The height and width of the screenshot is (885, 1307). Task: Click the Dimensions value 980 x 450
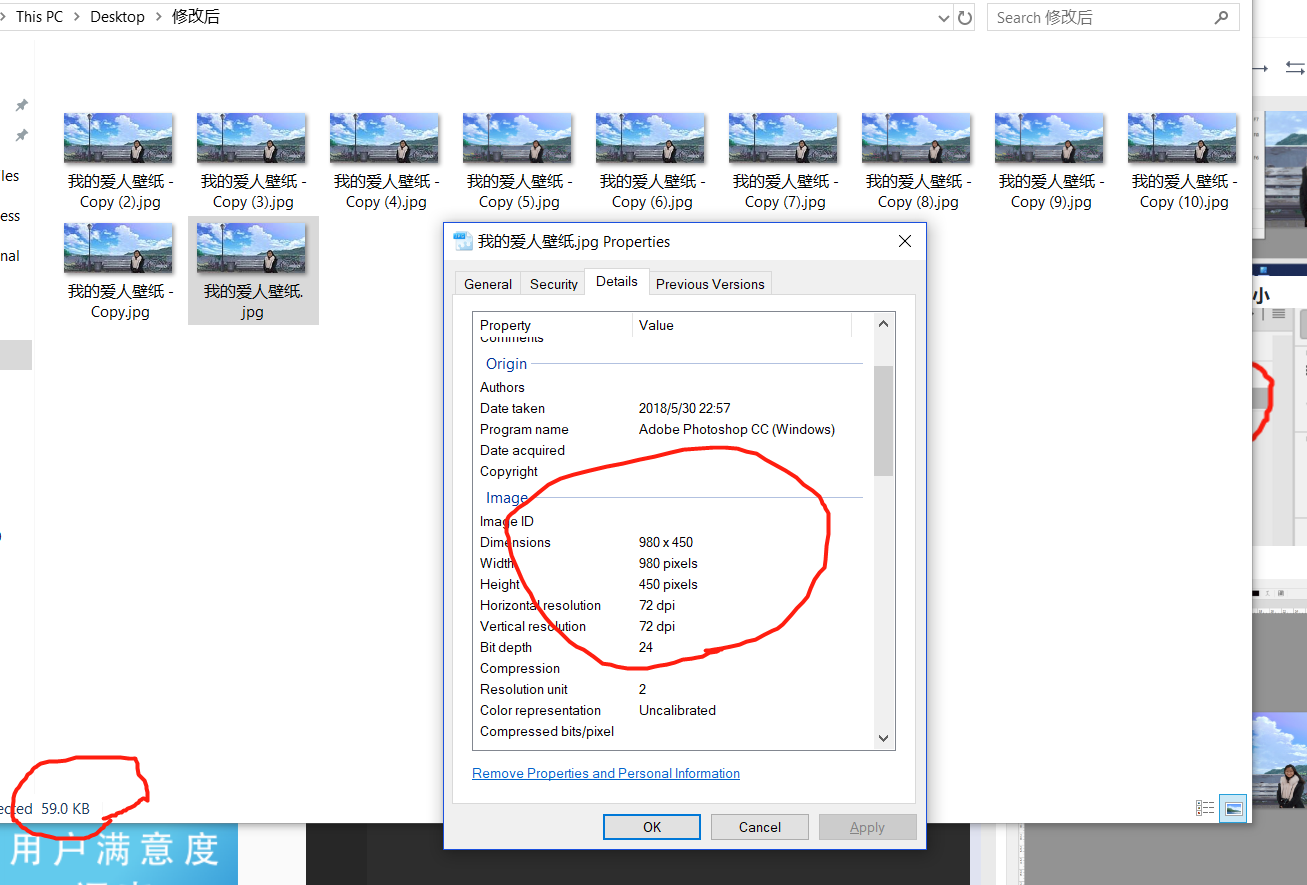click(x=666, y=542)
